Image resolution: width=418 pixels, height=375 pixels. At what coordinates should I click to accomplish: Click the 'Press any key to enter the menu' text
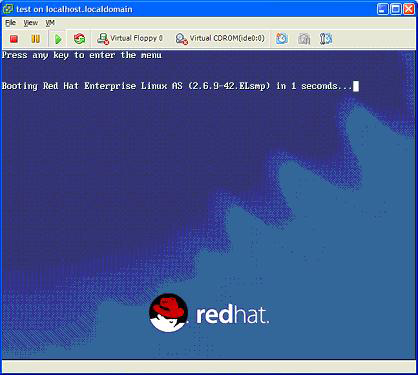point(82,55)
